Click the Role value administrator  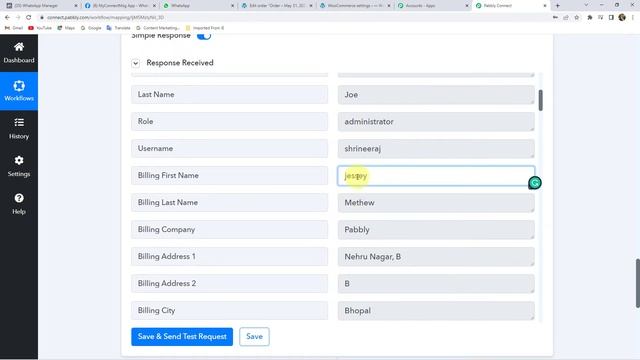pyautogui.click(x=436, y=122)
